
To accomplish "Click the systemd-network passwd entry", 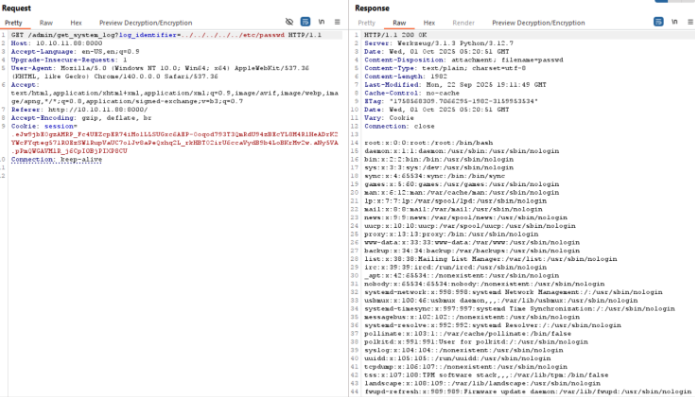I will pyautogui.click(x=513, y=292).
